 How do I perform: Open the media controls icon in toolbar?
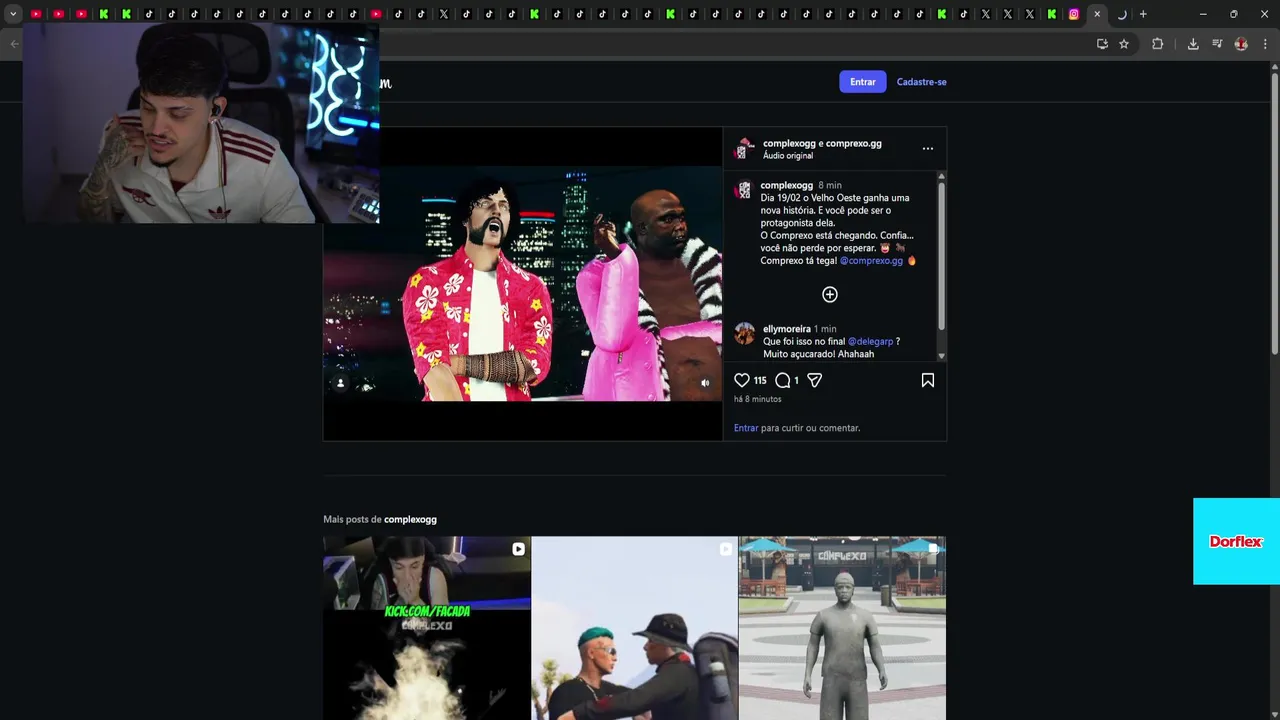coord(1217,44)
